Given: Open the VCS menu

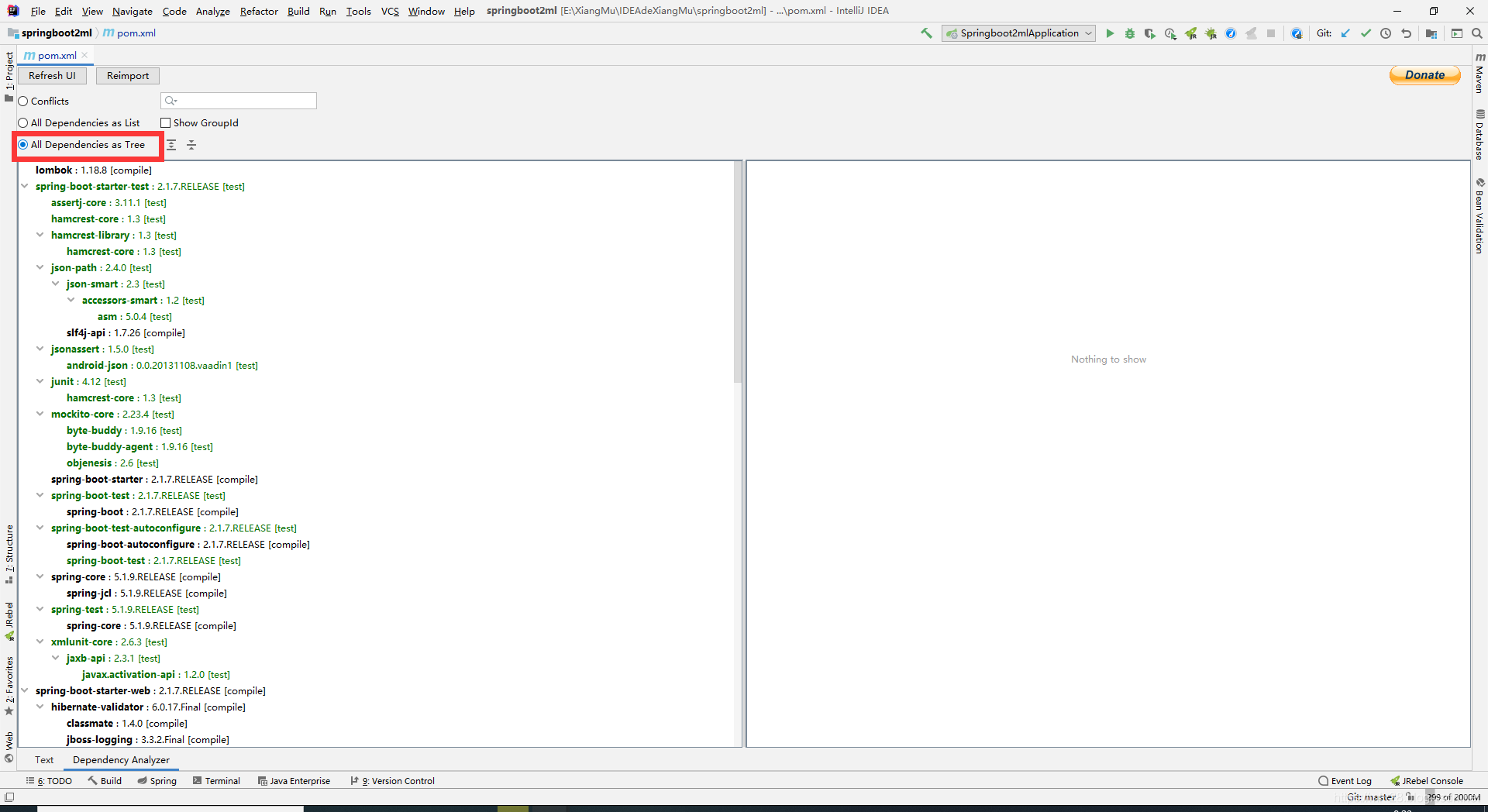Looking at the screenshot, I should [390, 11].
